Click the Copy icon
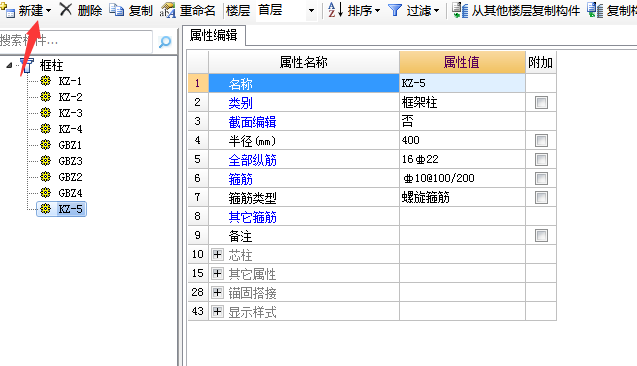Image resolution: width=637 pixels, height=366 pixels. 117,9
